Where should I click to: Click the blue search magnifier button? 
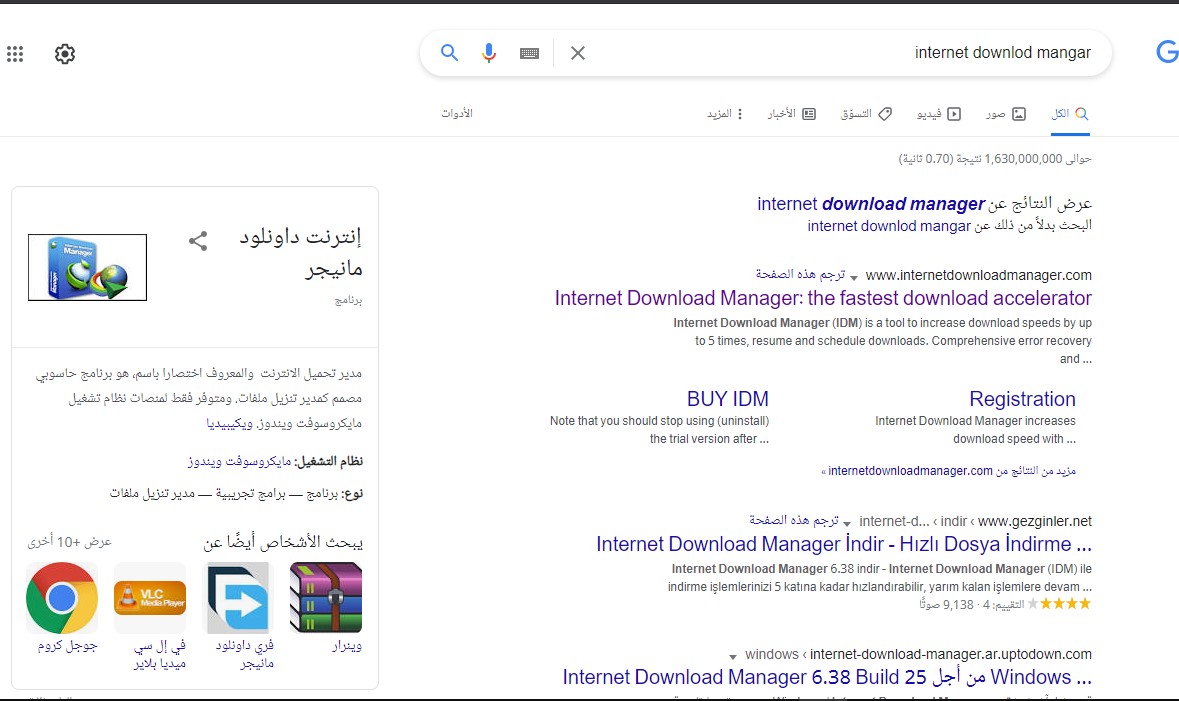pyautogui.click(x=449, y=53)
